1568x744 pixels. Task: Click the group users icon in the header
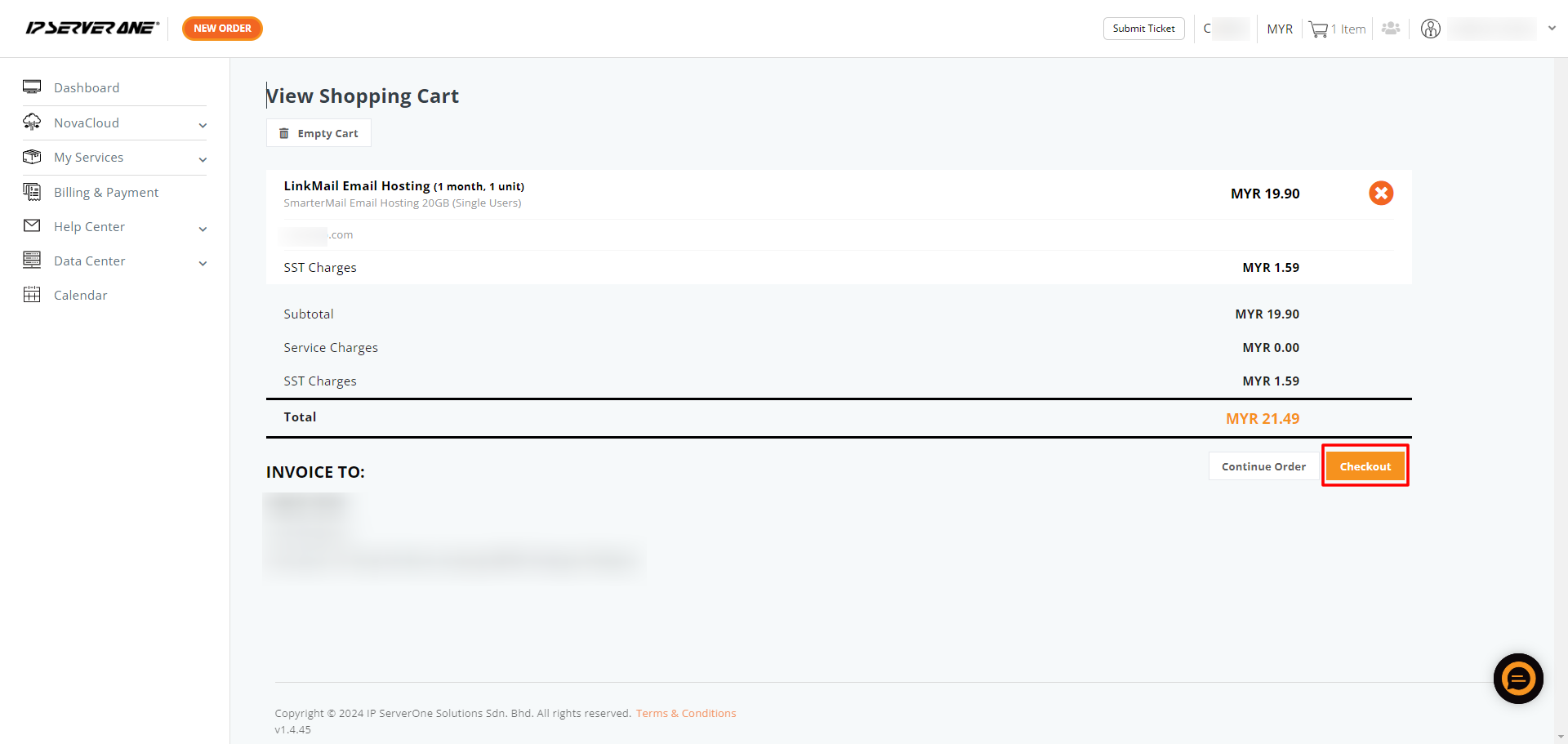pos(1391,29)
